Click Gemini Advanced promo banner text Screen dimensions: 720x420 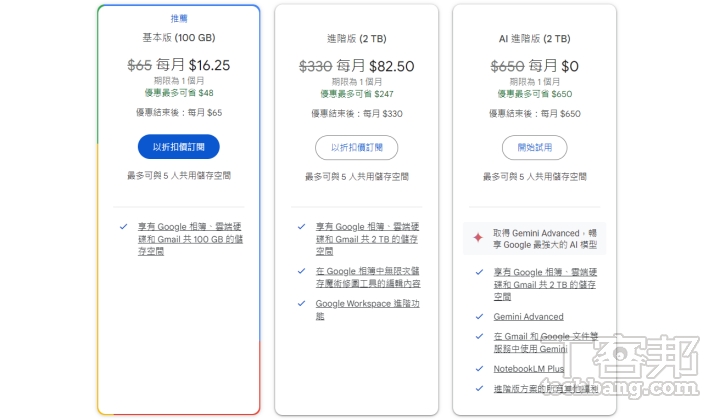tap(545, 239)
